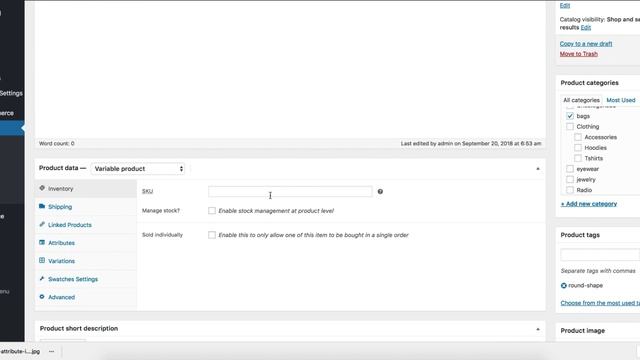Viewport: 640px width, 360px height.
Task: Remove the round-shape tag
Action: point(564,286)
